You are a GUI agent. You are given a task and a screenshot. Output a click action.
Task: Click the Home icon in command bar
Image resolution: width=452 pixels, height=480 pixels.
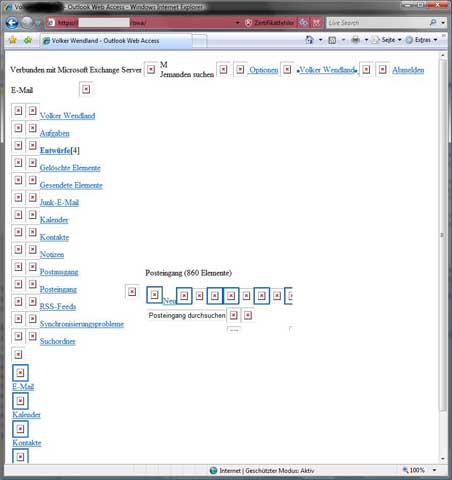[310, 40]
